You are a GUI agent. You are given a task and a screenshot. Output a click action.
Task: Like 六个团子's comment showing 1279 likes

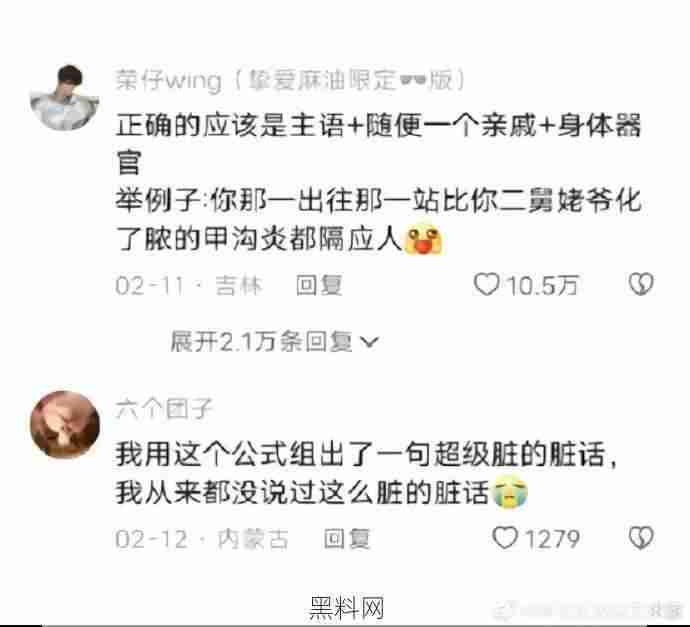[x=505, y=538]
